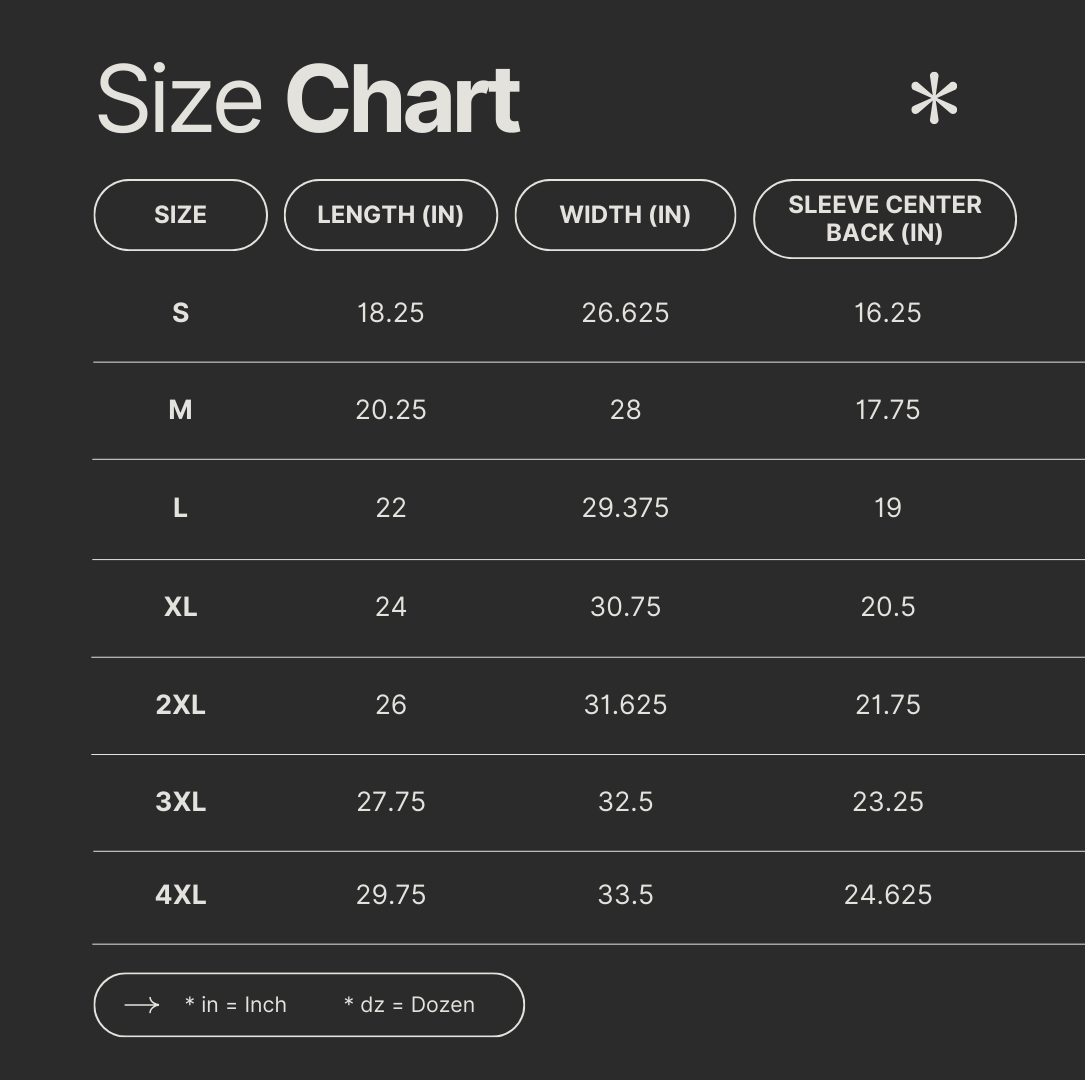The image size is (1085, 1080).
Task: Select the SIZE column header pill
Action: [x=180, y=215]
